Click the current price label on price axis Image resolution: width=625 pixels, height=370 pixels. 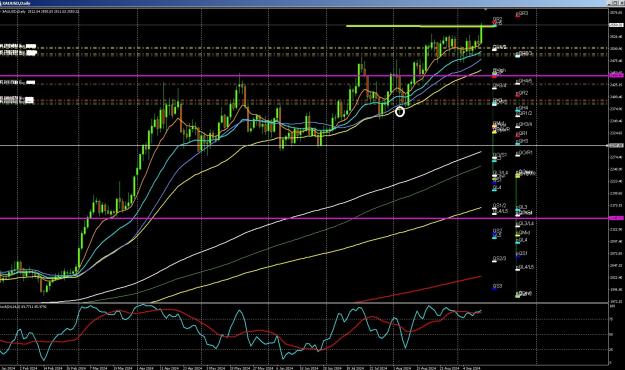click(616, 25)
